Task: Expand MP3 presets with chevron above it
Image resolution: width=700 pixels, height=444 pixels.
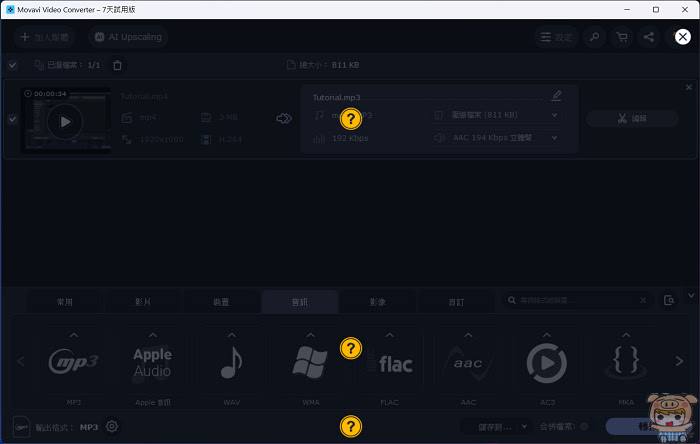Action: (74, 335)
